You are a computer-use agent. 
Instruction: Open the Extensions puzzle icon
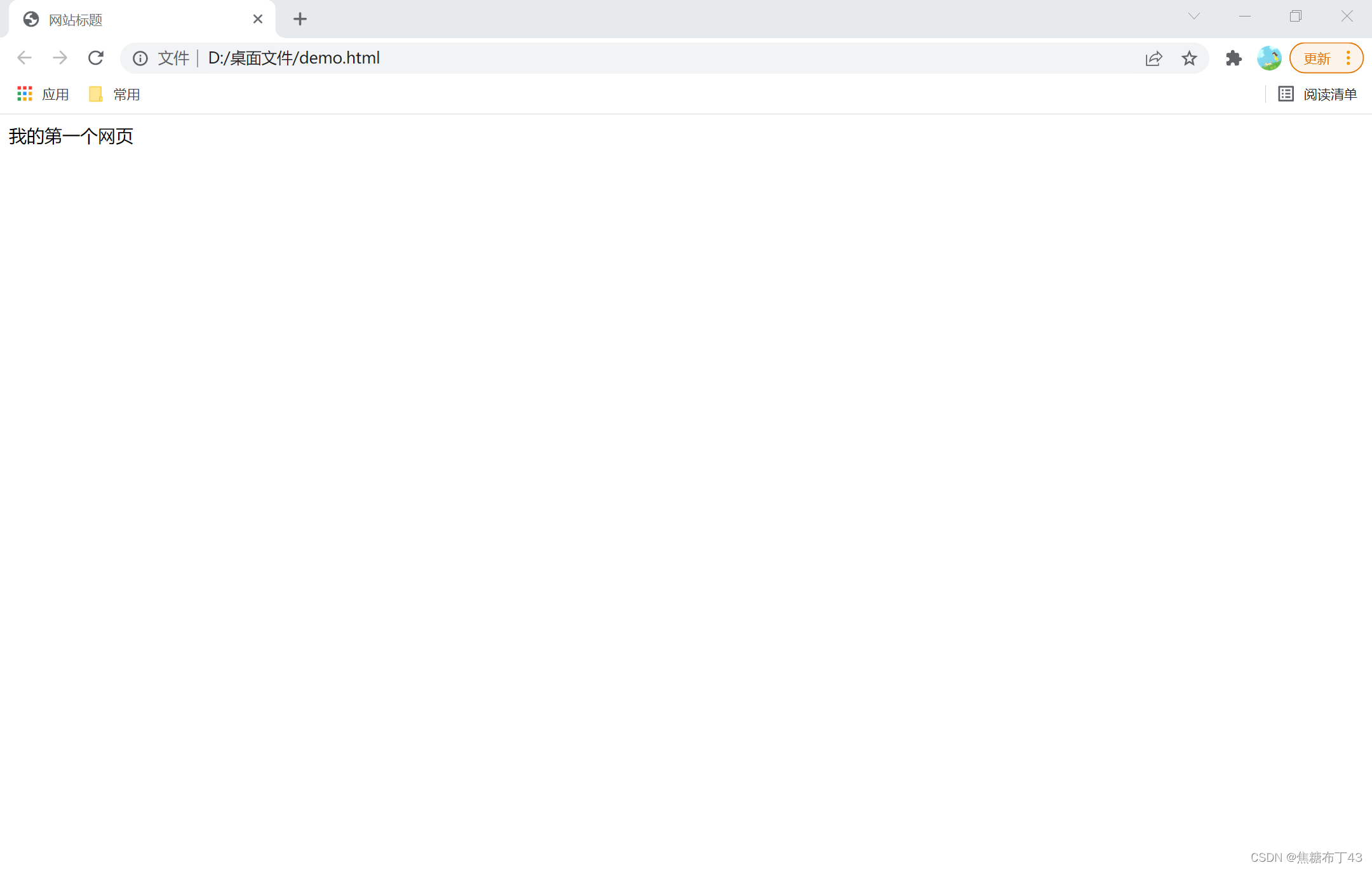coord(1234,58)
